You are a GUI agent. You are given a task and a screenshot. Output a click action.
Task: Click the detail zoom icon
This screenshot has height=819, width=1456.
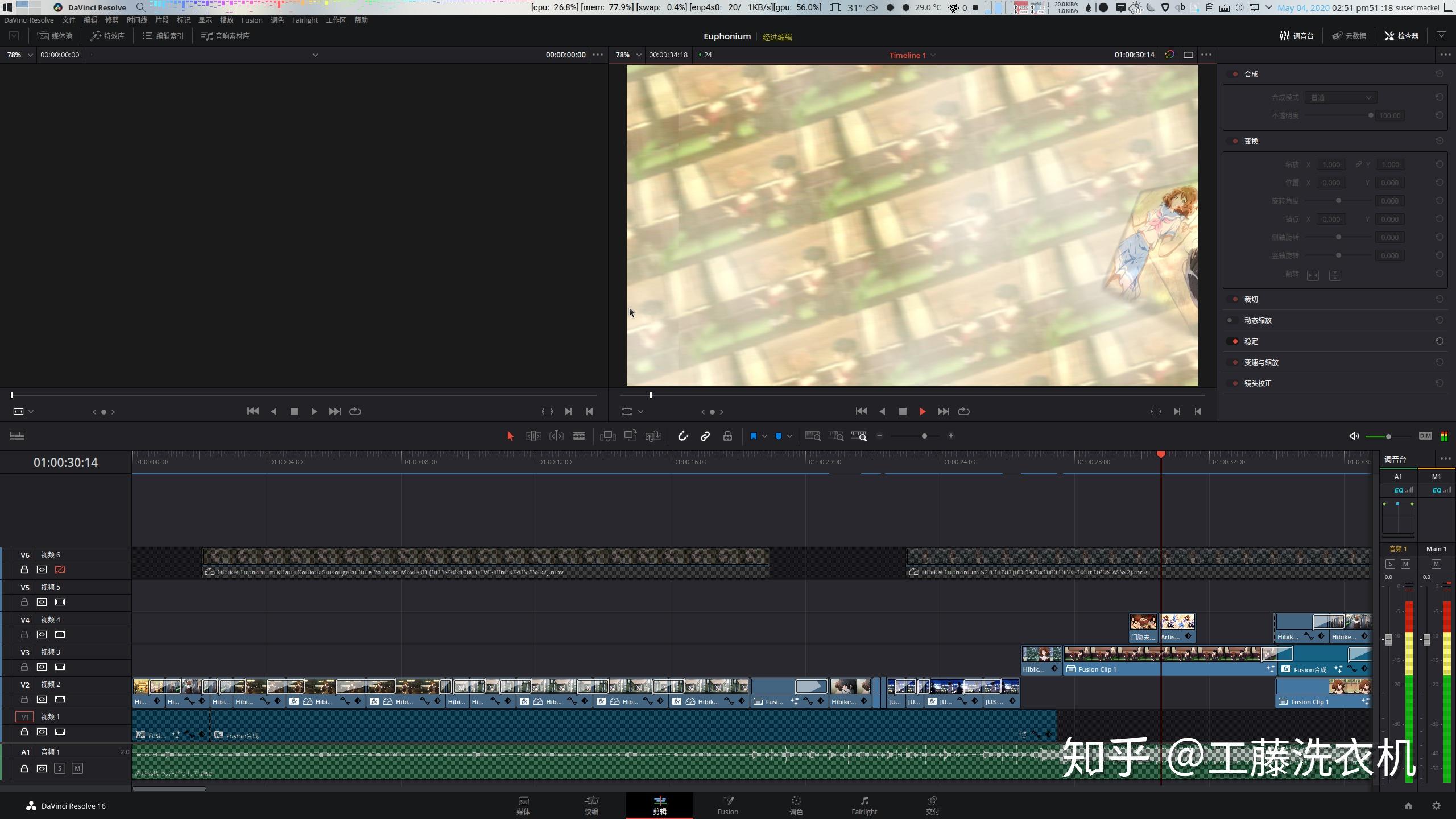click(836, 436)
